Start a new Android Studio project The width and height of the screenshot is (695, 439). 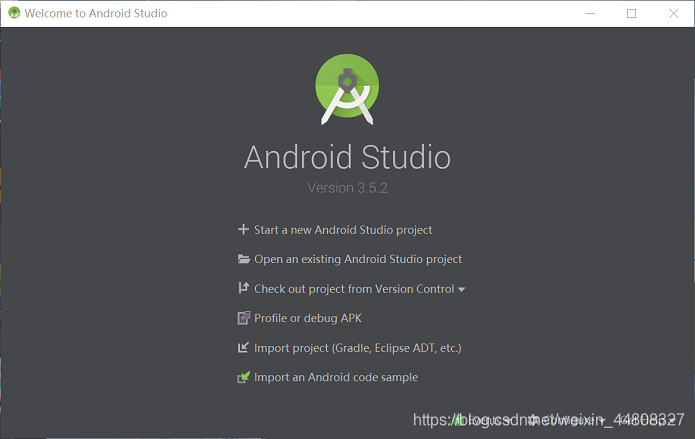343,230
